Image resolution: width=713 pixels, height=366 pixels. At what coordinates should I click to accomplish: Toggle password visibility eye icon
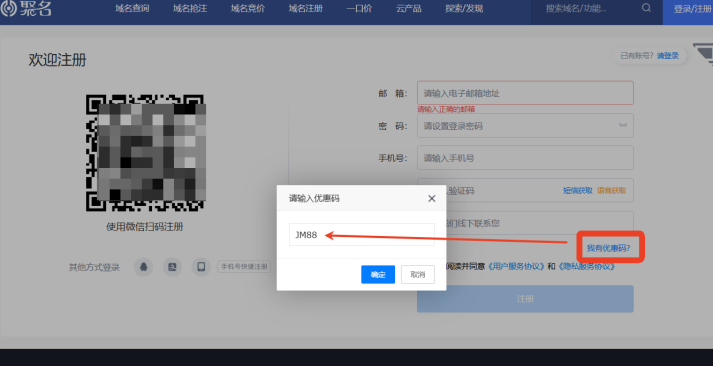click(623, 125)
